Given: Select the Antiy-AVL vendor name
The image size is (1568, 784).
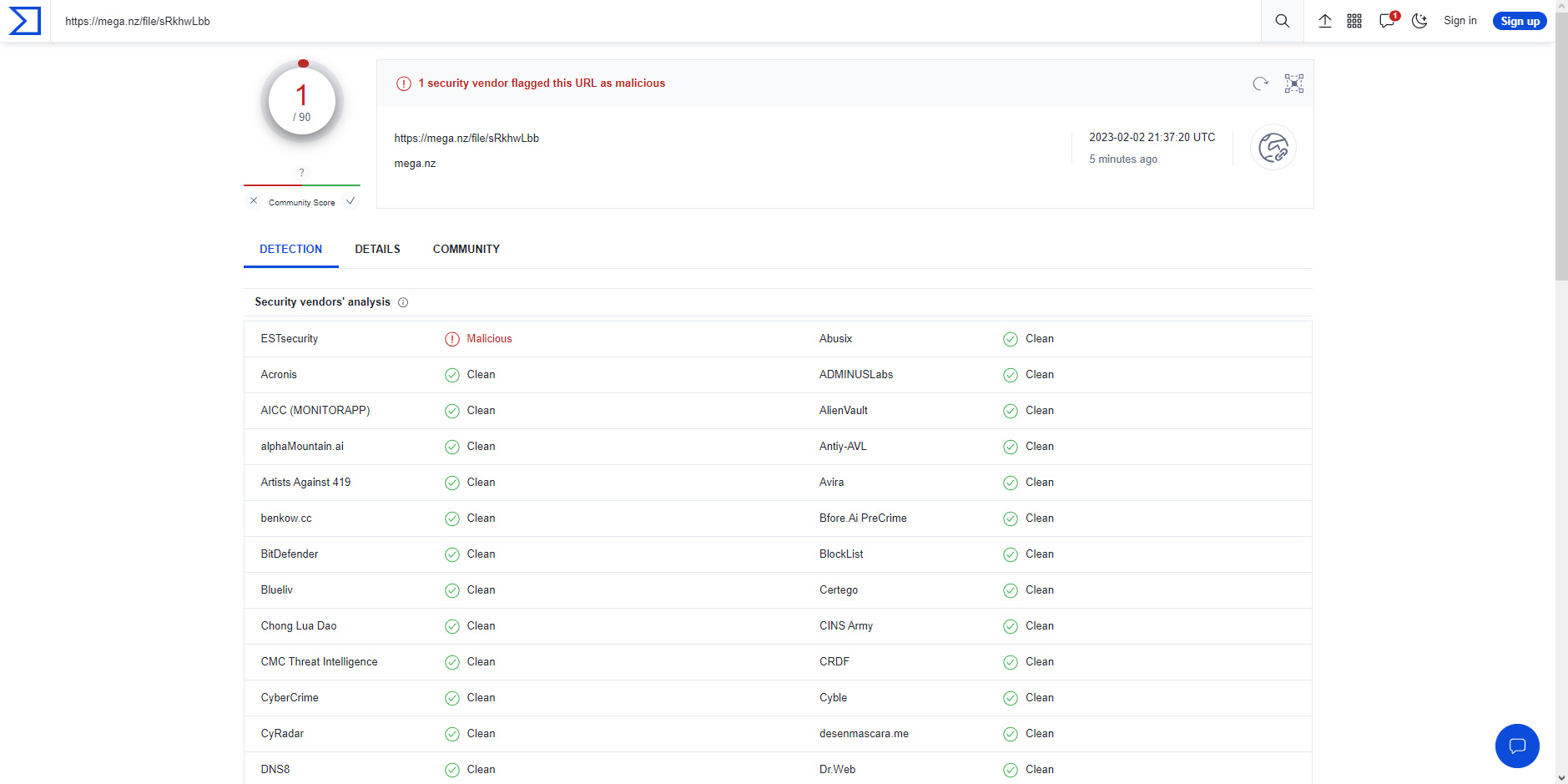Looking at the screenshot, I should click(x=843, y=446).
